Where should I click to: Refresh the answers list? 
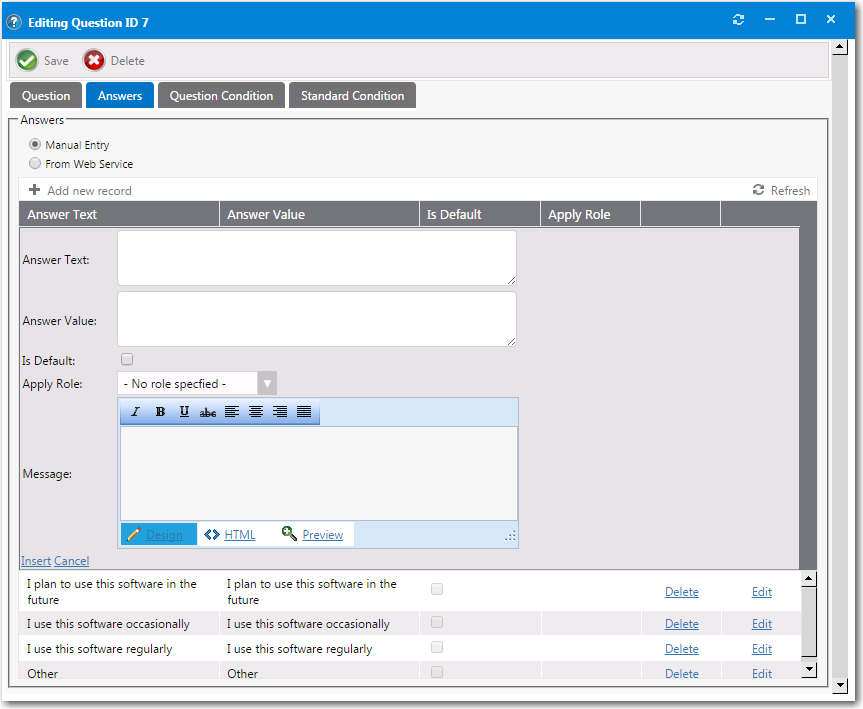pyautogui.click(x=782, y=190)
